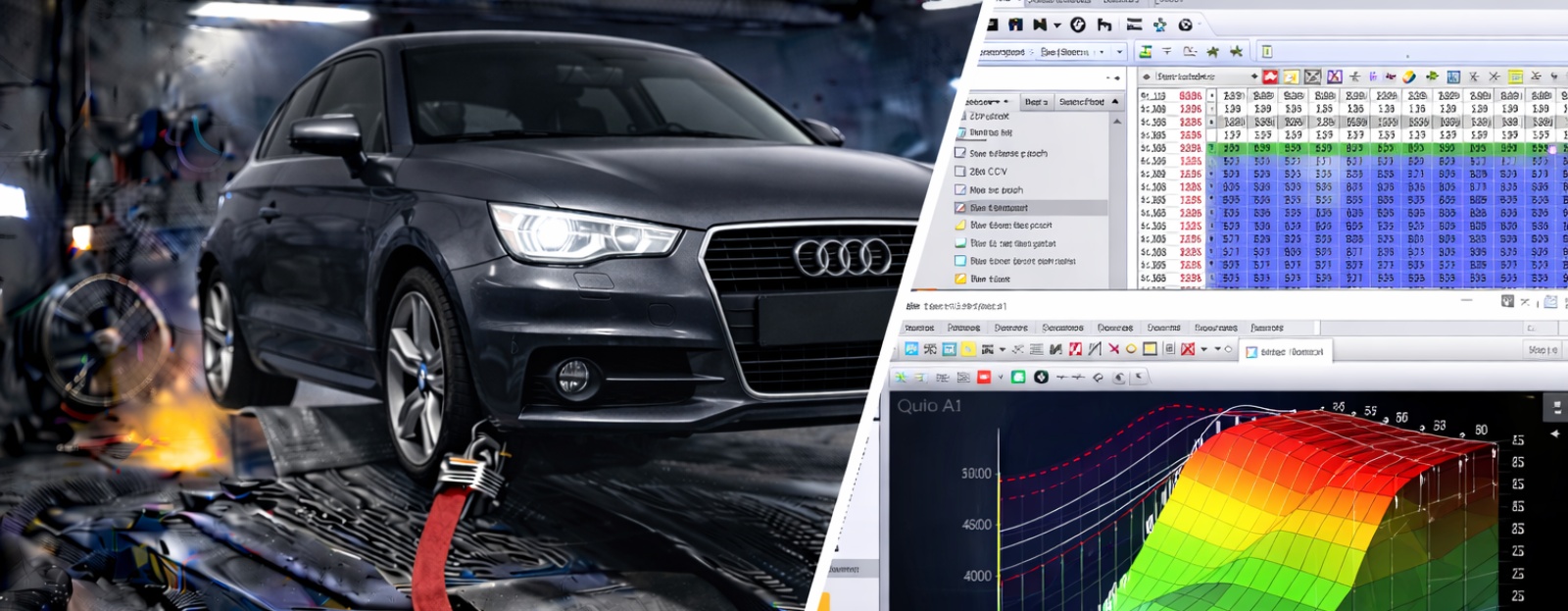
Task: Click the 'Quio A1' chart title
Action: point(929,405)
